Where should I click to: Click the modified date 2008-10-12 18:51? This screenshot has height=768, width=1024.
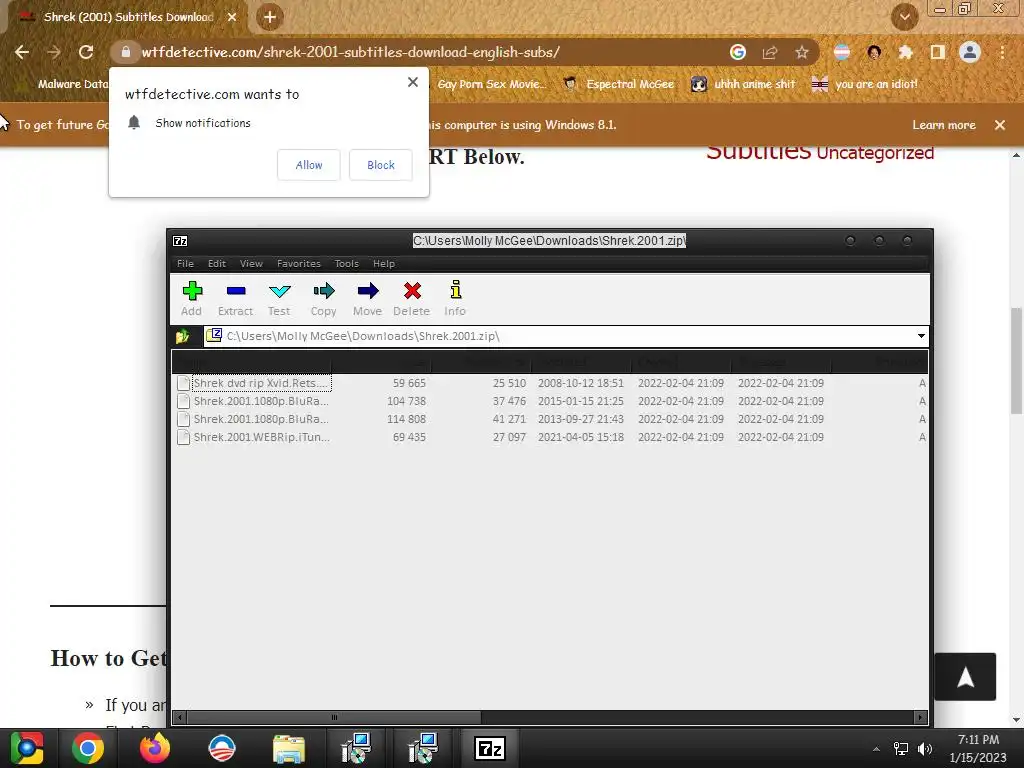581,383
